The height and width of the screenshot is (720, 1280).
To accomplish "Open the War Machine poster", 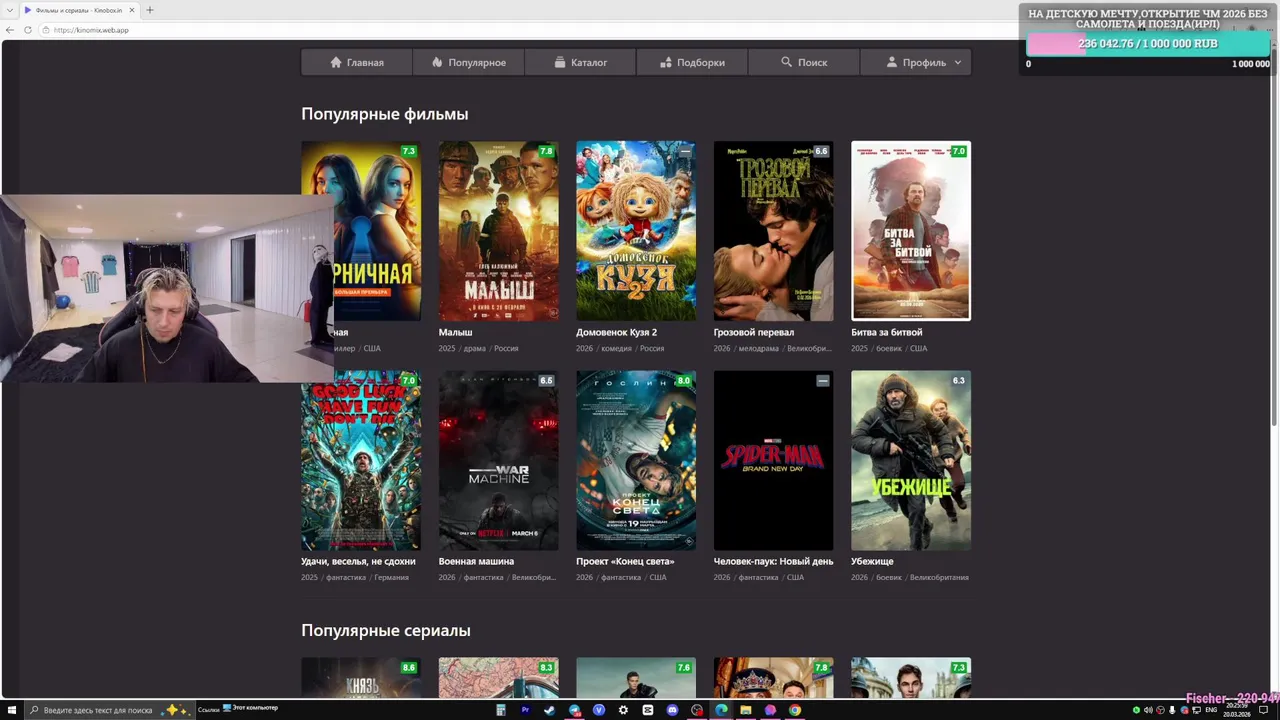I will click(498, 460).
